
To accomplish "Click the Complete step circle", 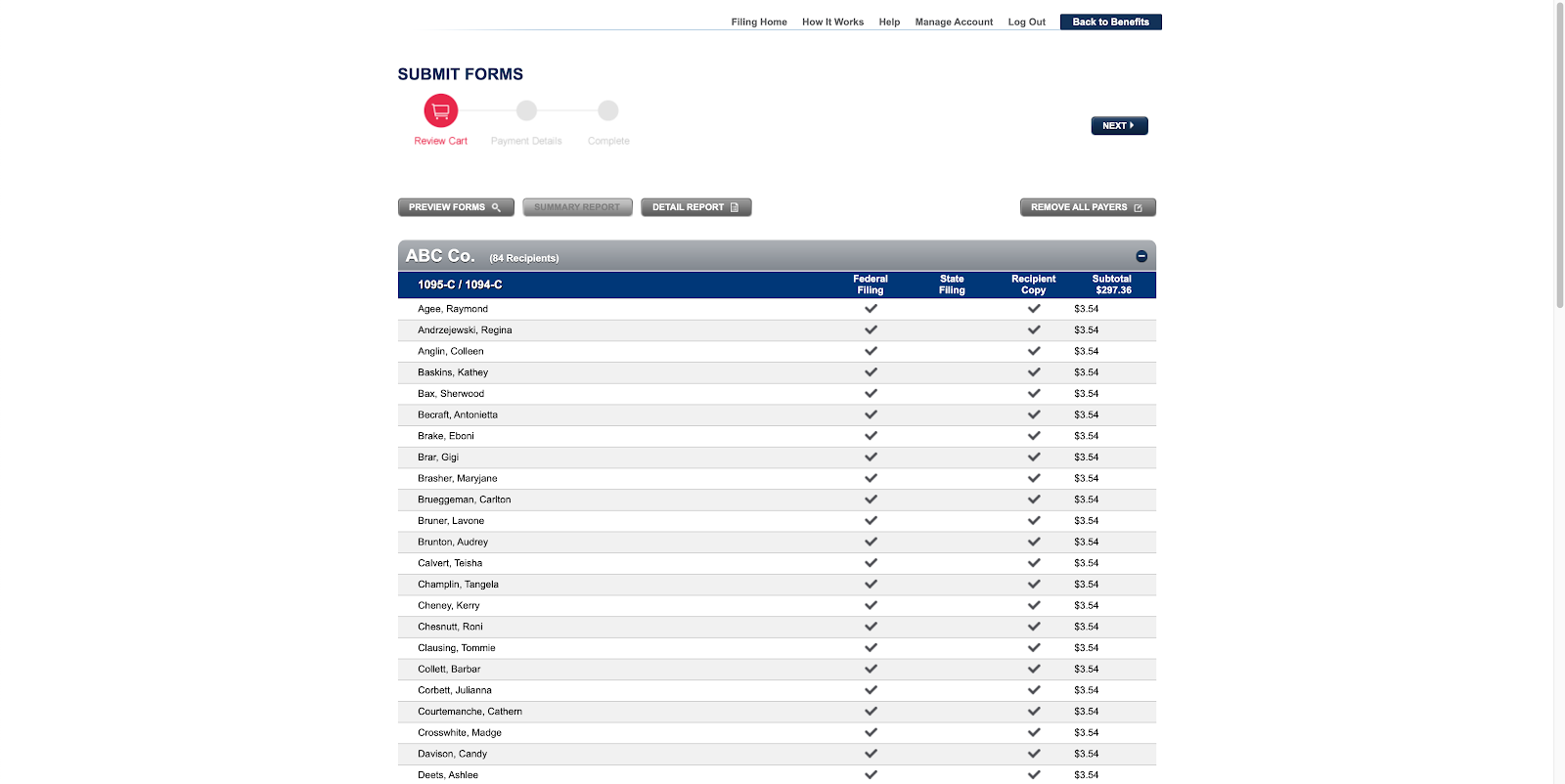I will coord(608,110).
